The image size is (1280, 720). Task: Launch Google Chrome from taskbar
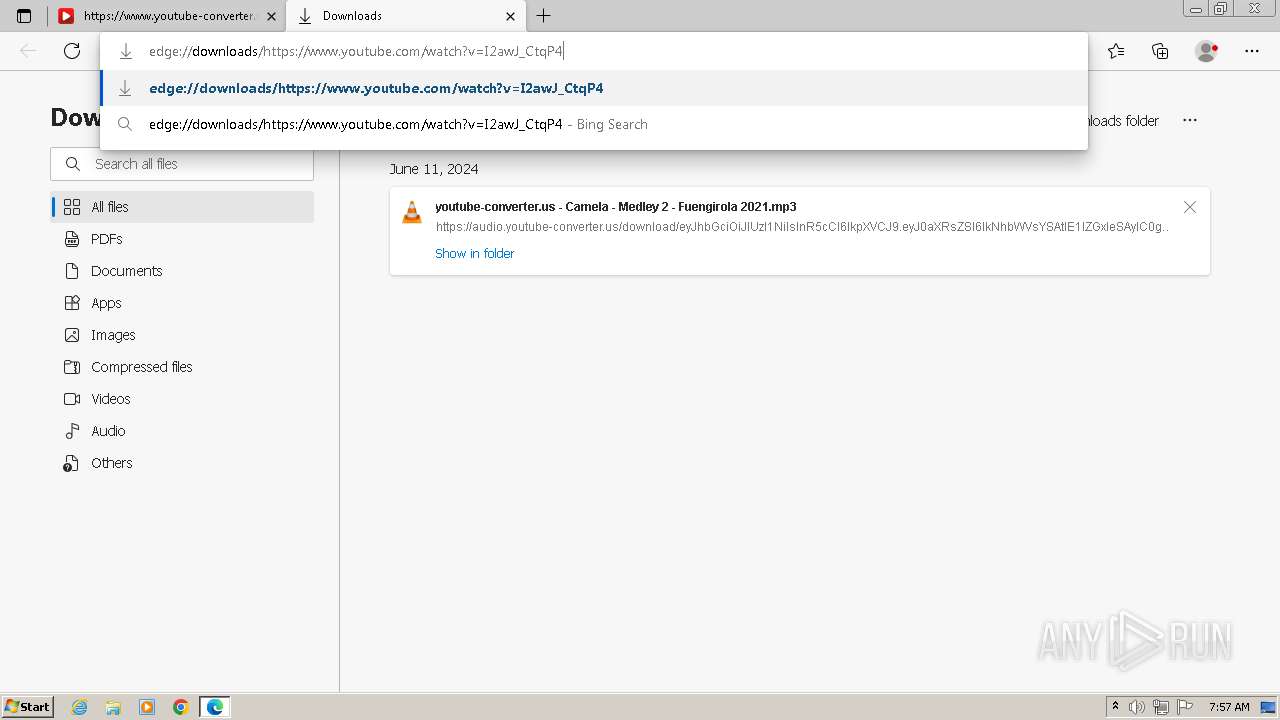[181, 707]
